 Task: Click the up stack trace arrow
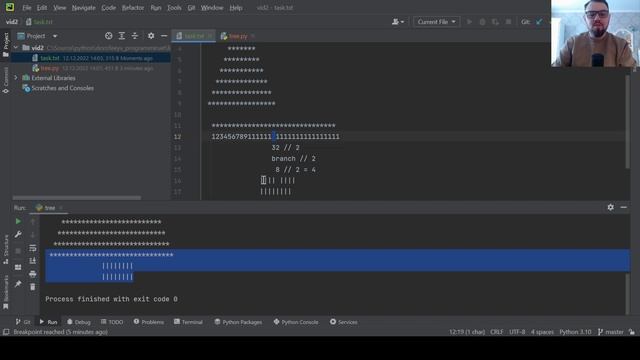(33, 221)
